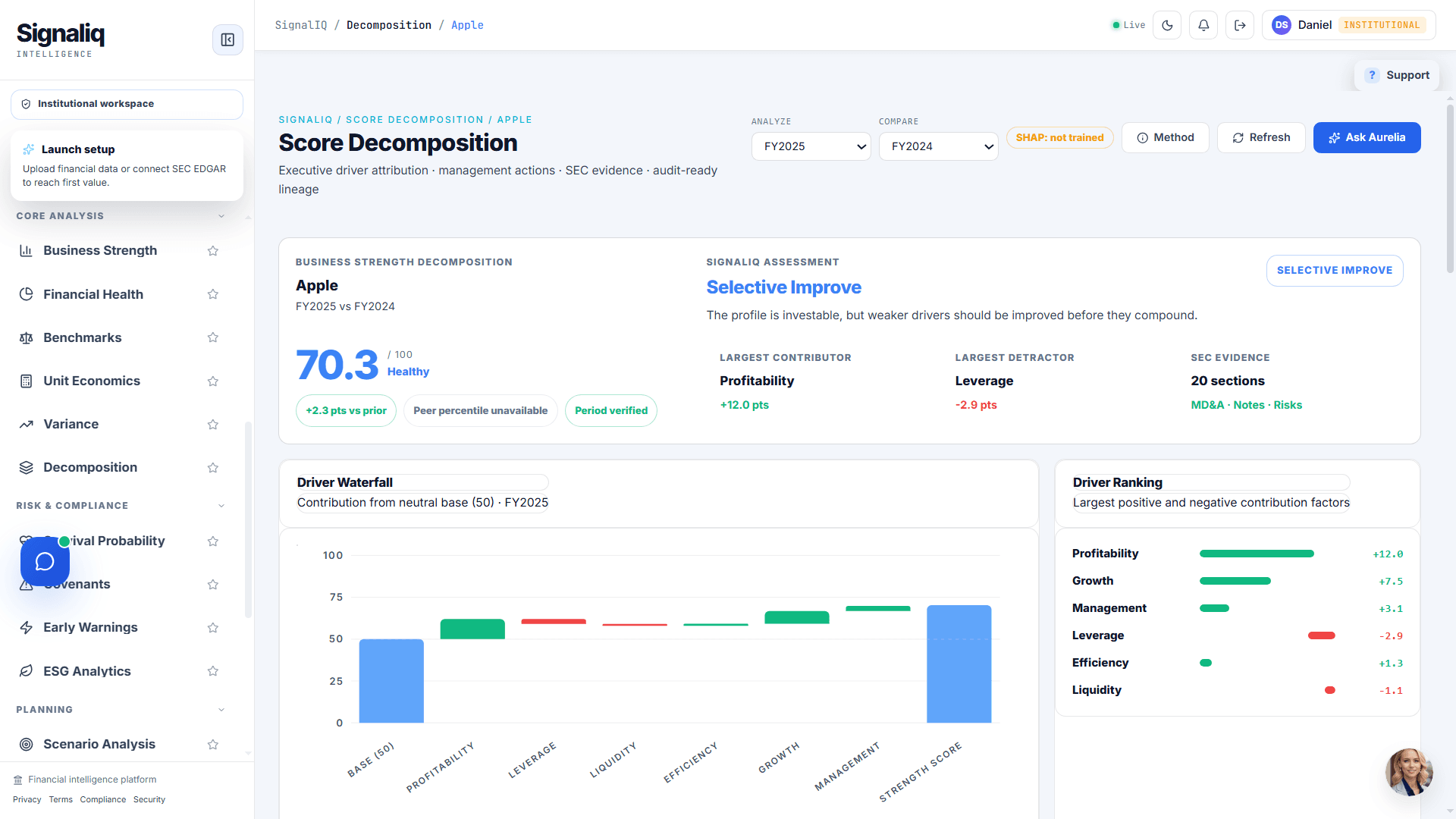Click Decomposition layers icon
This screenshot has width=1456, height=819.
tap(26, 468)
